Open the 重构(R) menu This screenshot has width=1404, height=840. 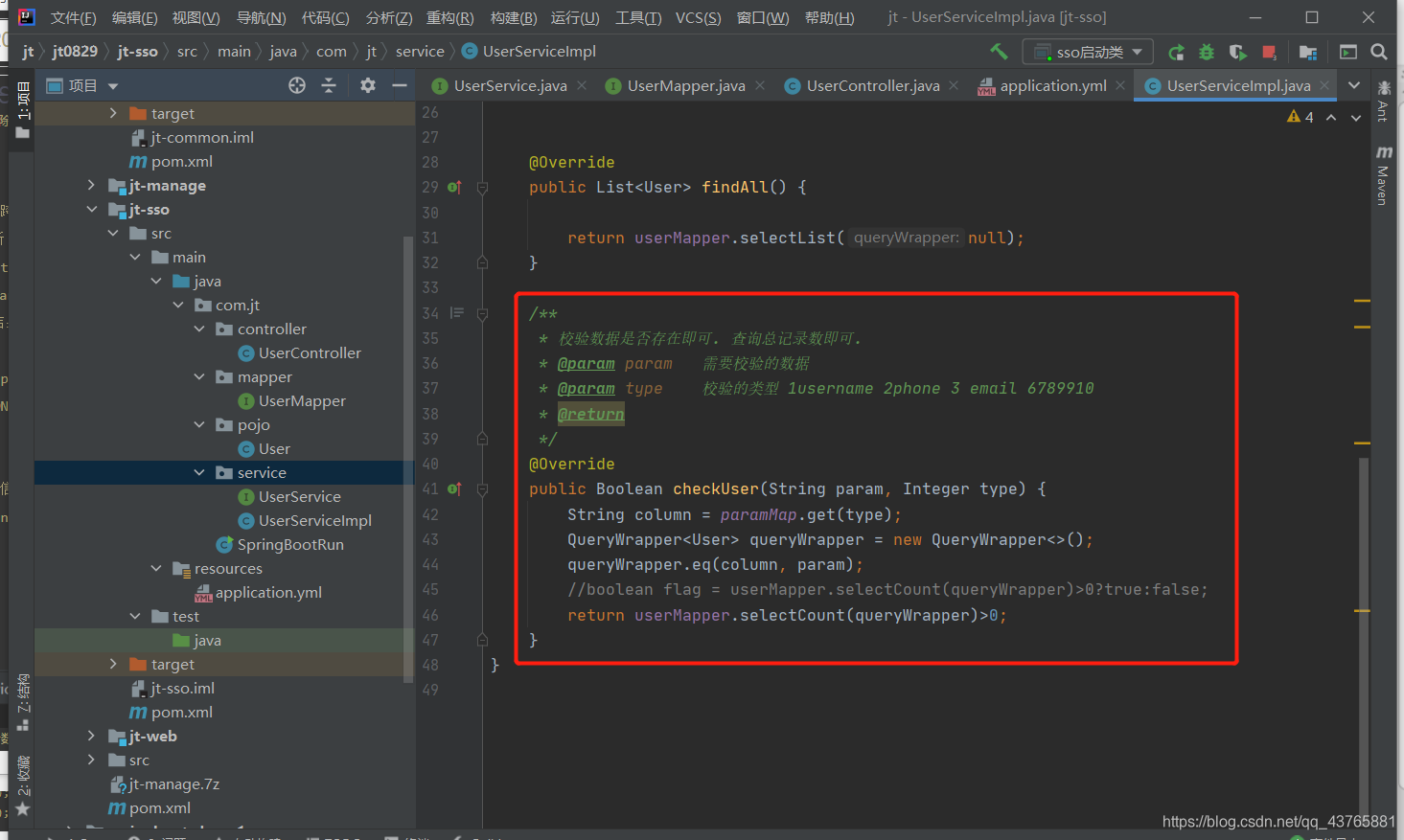click(x=449, y=17)
